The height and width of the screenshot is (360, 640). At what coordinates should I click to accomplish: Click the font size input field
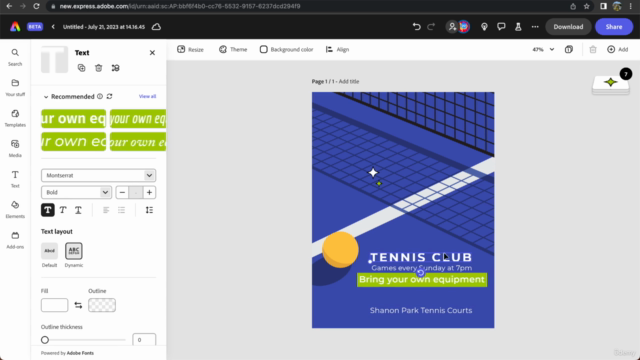coord(136,192)
